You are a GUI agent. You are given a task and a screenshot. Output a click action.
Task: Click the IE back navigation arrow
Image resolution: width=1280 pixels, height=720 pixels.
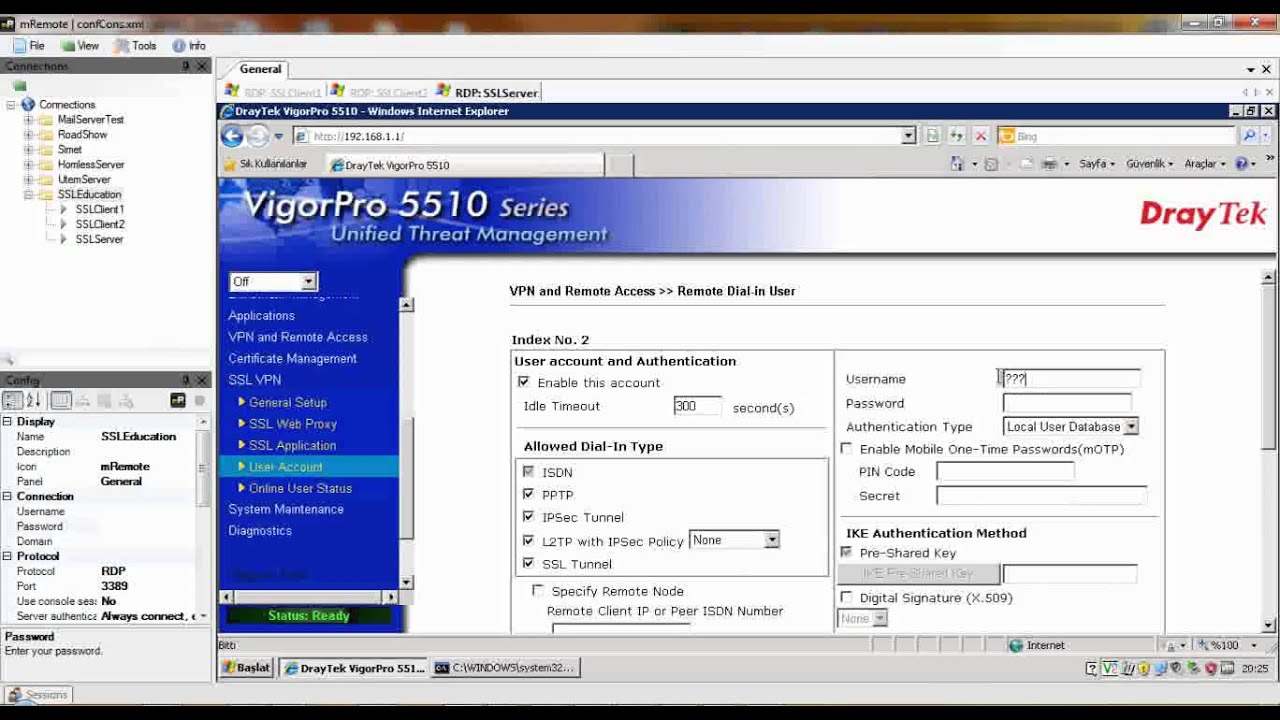point(232,136)
